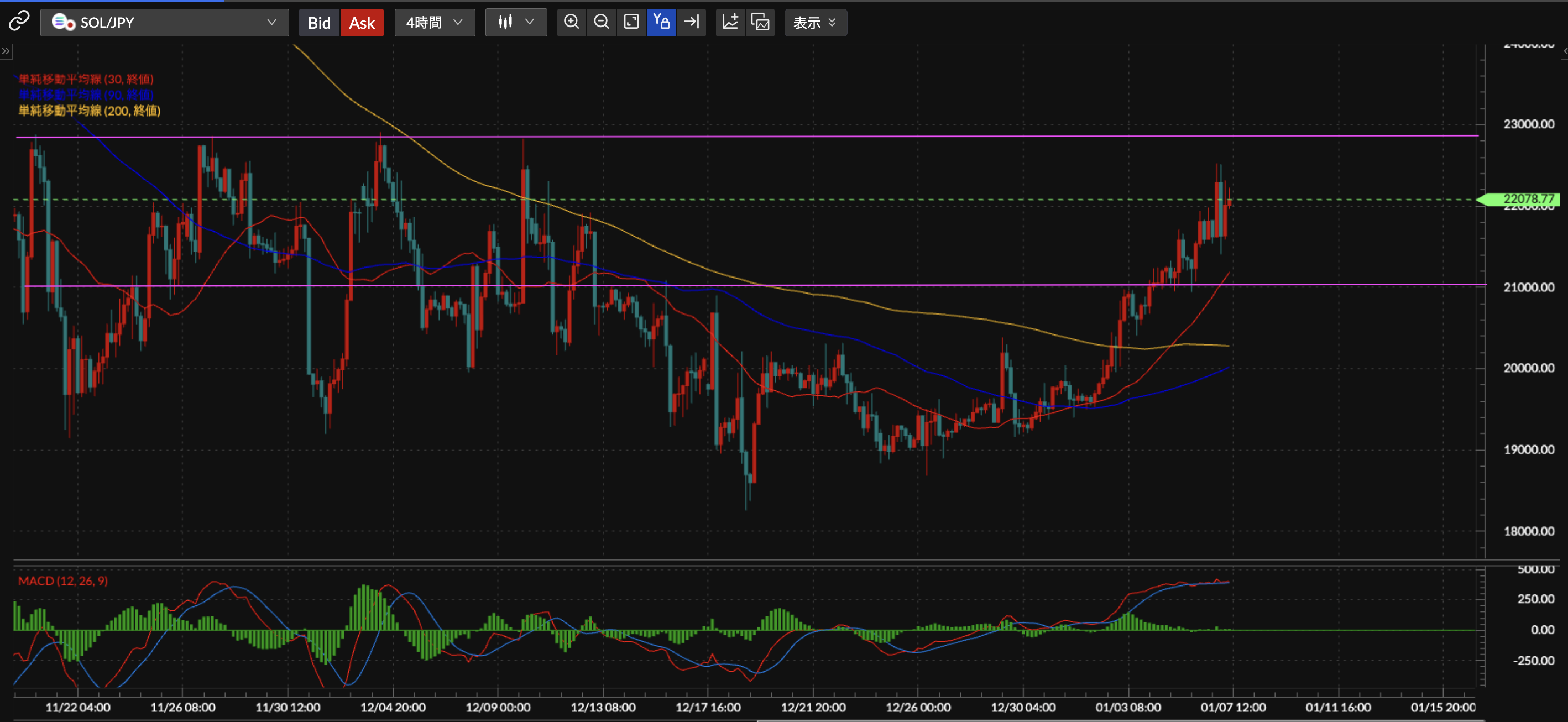Click the 単純移動平均線 (30, 終値) label
The height and width of the screenshot is (722, 1568).
pos(86,79)
